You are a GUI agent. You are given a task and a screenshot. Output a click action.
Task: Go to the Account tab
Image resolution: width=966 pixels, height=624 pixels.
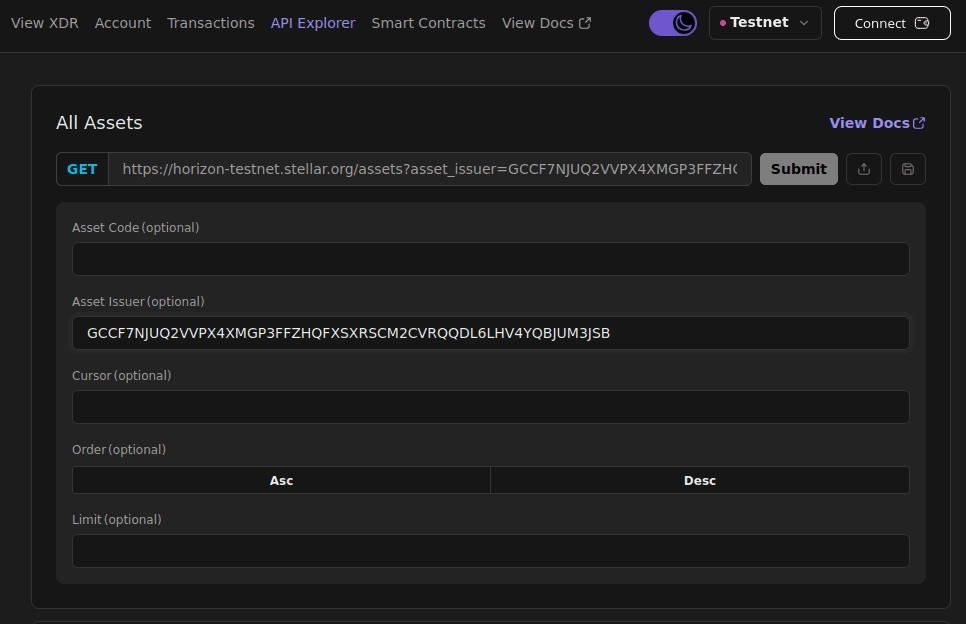click(x=123, y=23)
